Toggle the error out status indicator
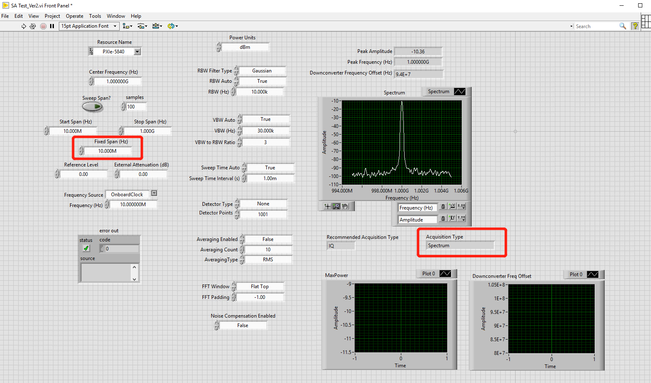 86,248
